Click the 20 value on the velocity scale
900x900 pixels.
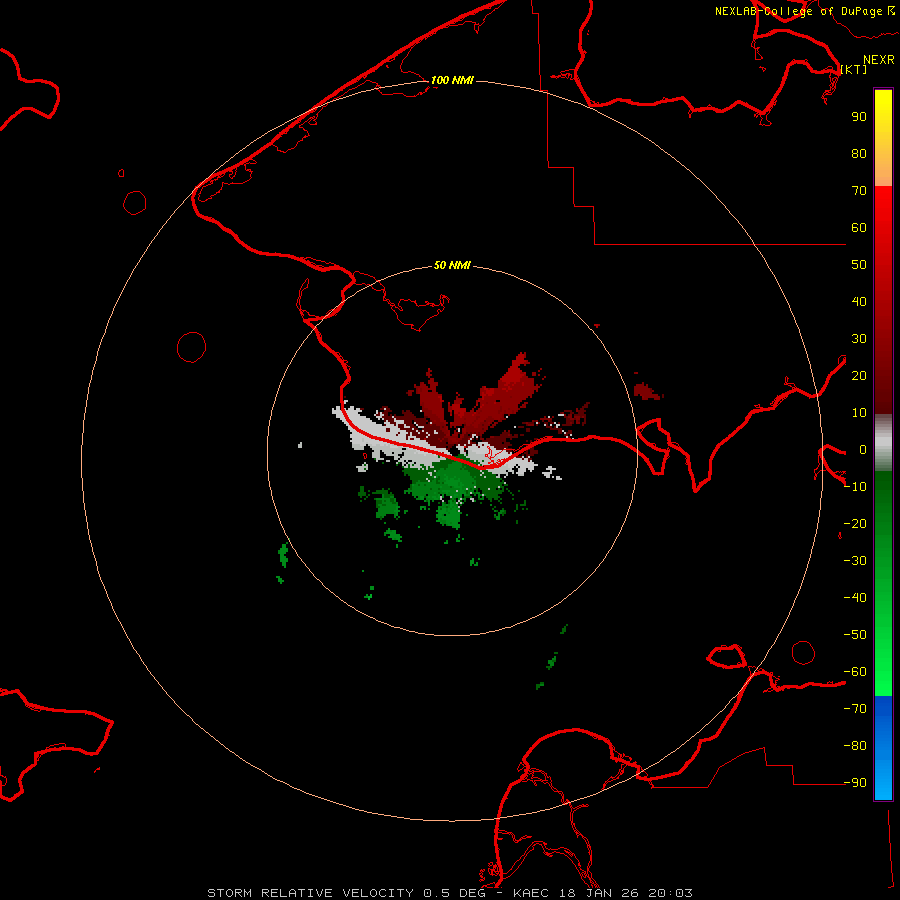pos(859,376)
